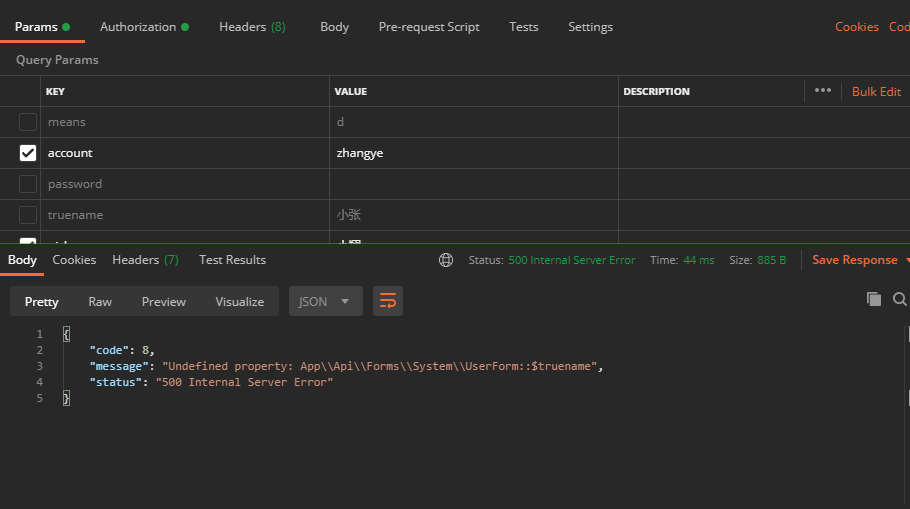
Task: Uncheck the account parameter checkbox
Action: (x=28, y=153)
